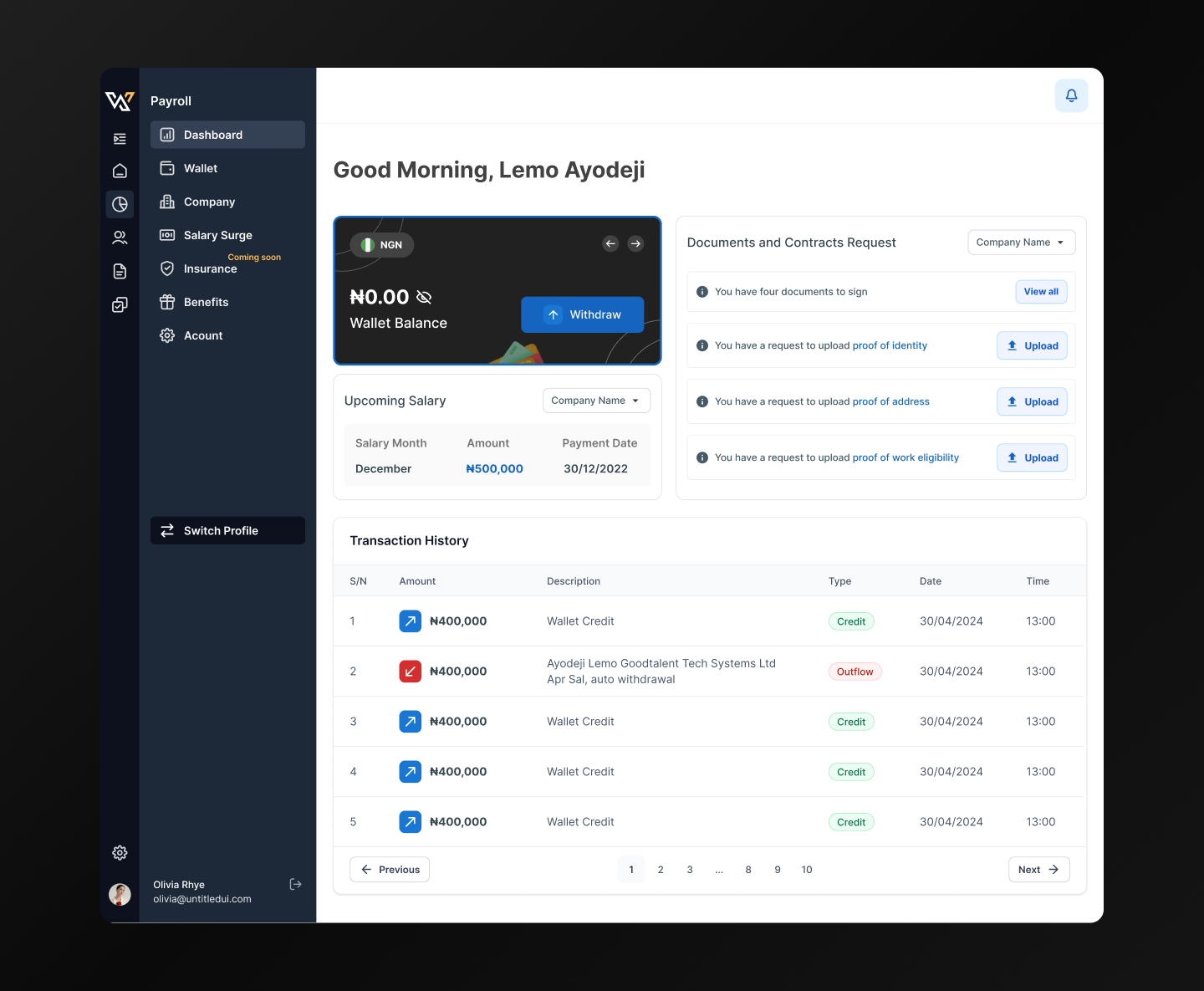Click the NGN currency flag chip
This screenshot has height=991, width=1204.
point(382,245)
